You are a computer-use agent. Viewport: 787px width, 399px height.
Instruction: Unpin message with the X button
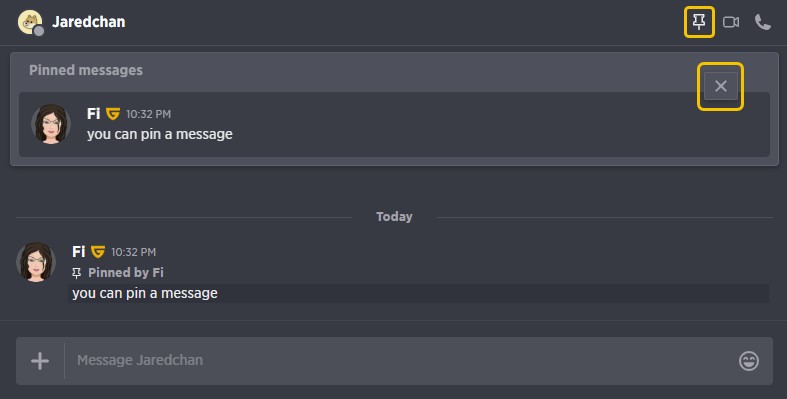coord(721,86)
